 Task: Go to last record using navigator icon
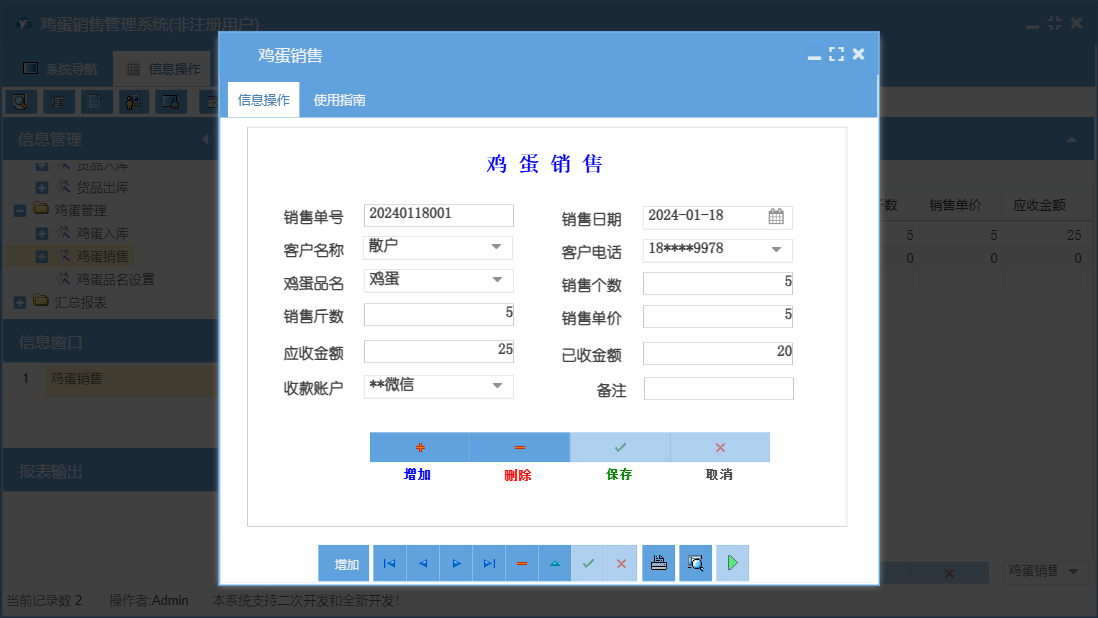489,563
